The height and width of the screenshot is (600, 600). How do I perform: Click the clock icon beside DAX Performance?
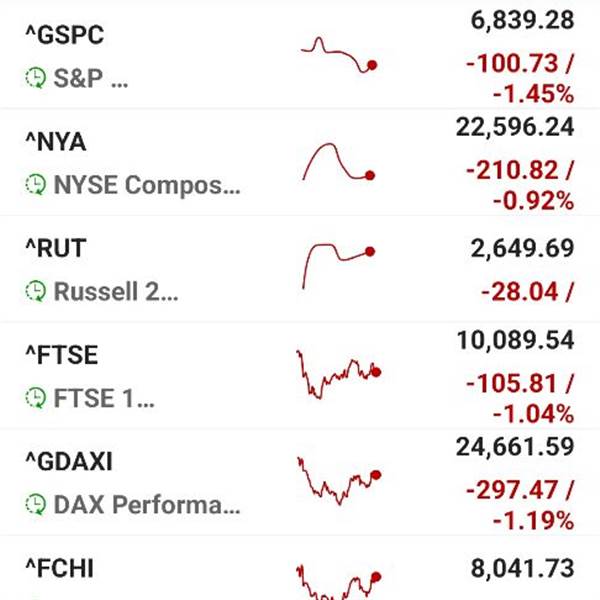(36, 504)
